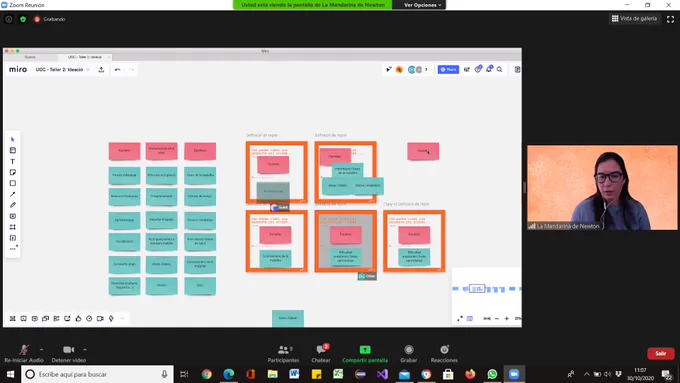Toggle hide collaborators' cursors
Image resolution: width=680 pixels, height=383 pixels.
coord(389,69)
